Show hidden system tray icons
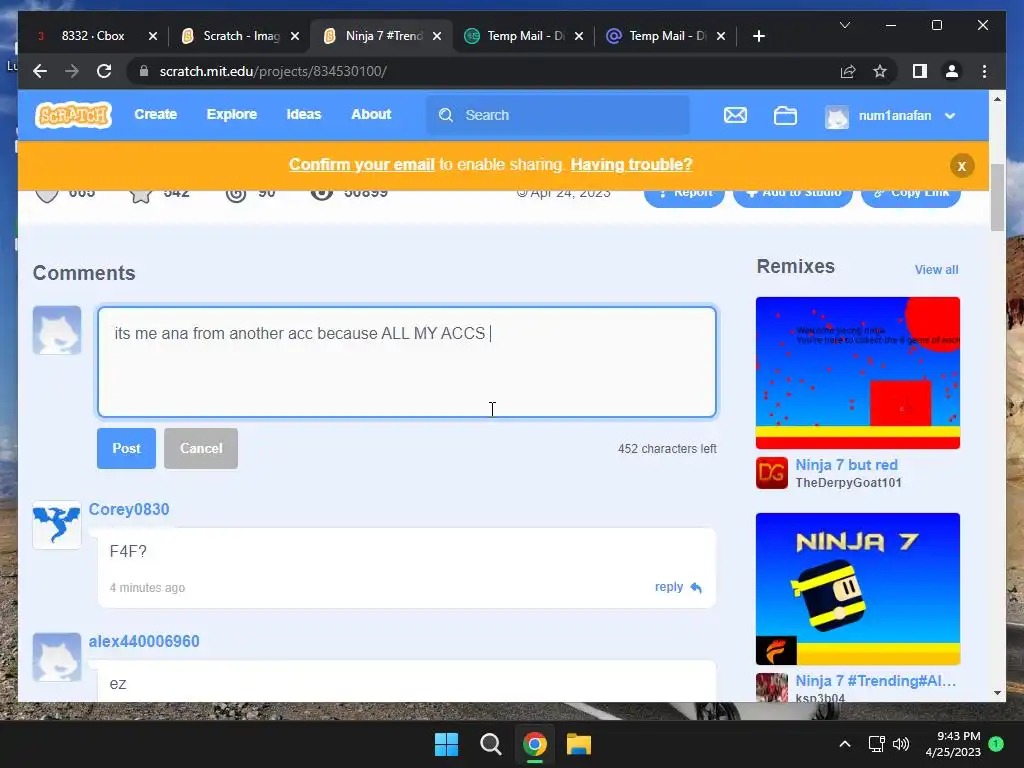Image resolution: width=1024 pixels, height=768 pixels. click(x=844, y=744)
